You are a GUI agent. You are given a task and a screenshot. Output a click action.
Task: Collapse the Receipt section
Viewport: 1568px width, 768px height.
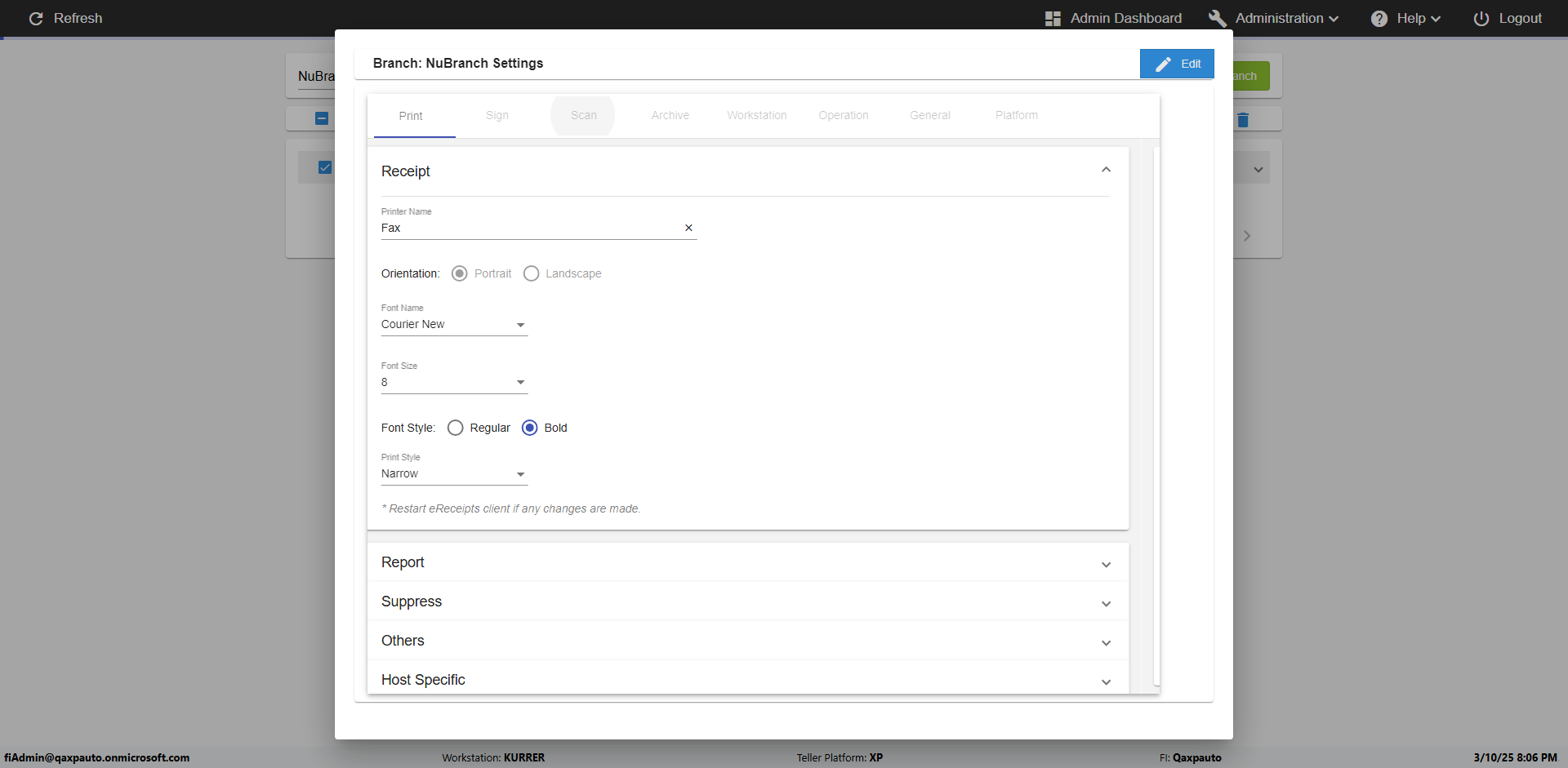(1106, 170)
